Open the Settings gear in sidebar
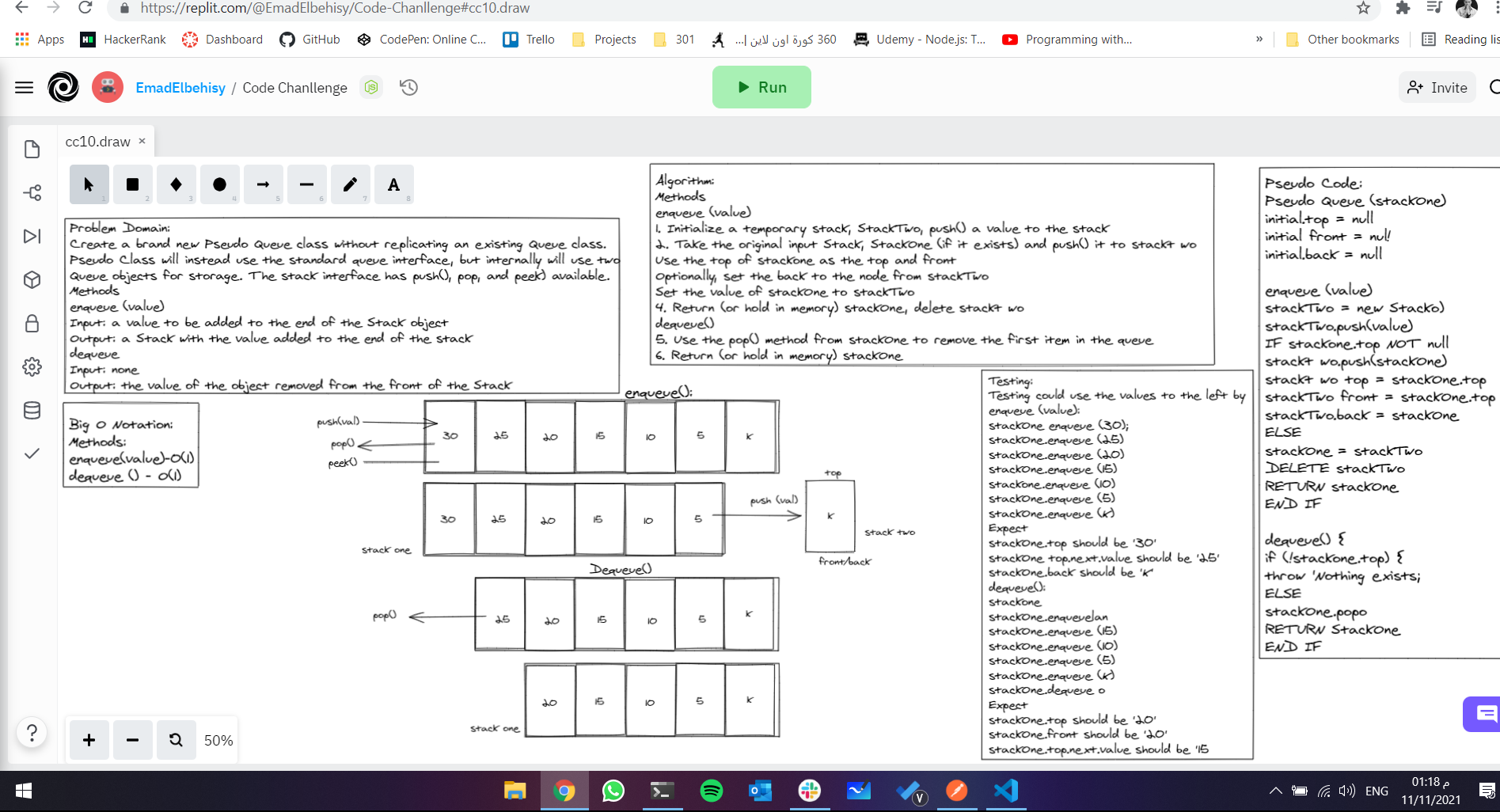 (32, 366)
